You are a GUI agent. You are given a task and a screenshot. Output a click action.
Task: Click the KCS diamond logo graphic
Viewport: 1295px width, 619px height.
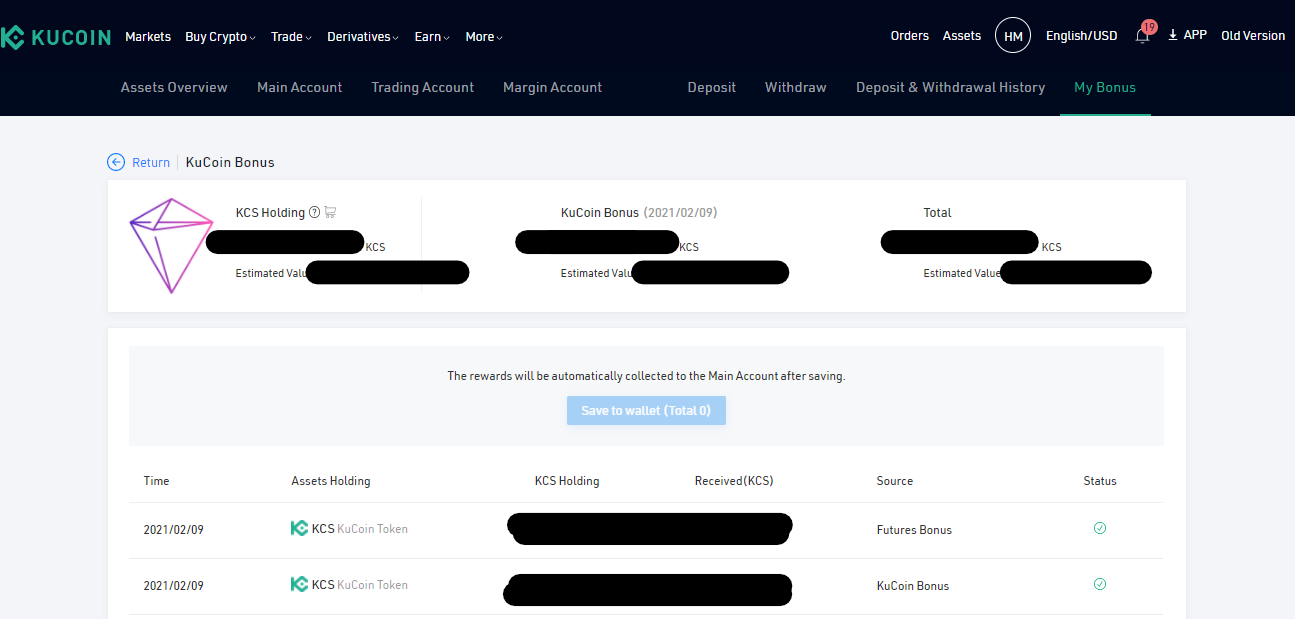(171, 245)
